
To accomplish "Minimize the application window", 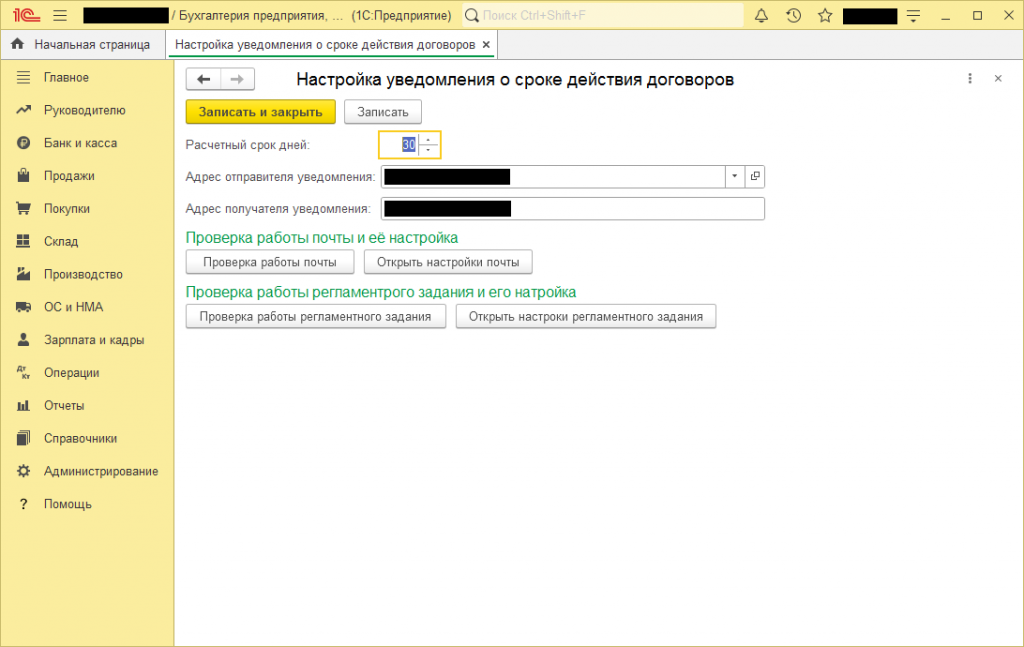I will click(946, 16).
